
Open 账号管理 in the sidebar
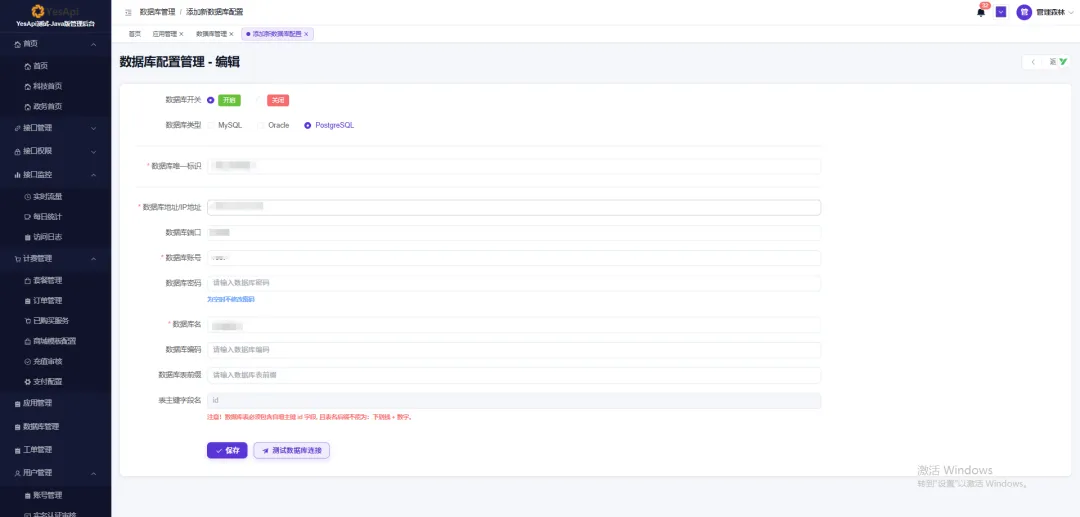pyautogui.click(x=48, y=496)
